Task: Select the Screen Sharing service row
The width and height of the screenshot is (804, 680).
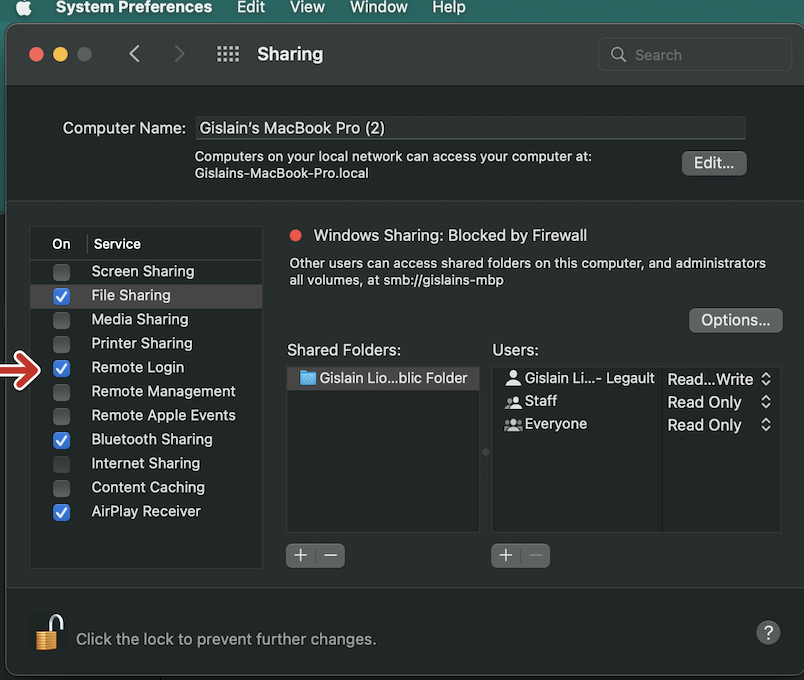Action: (x=146, y=272)
